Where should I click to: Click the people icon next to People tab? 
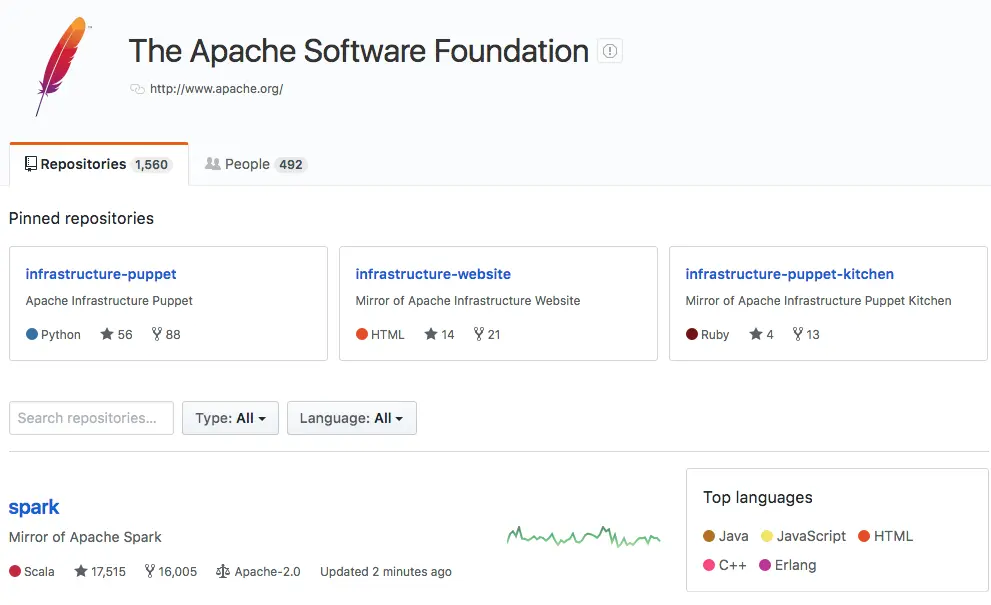pos(213,164)
